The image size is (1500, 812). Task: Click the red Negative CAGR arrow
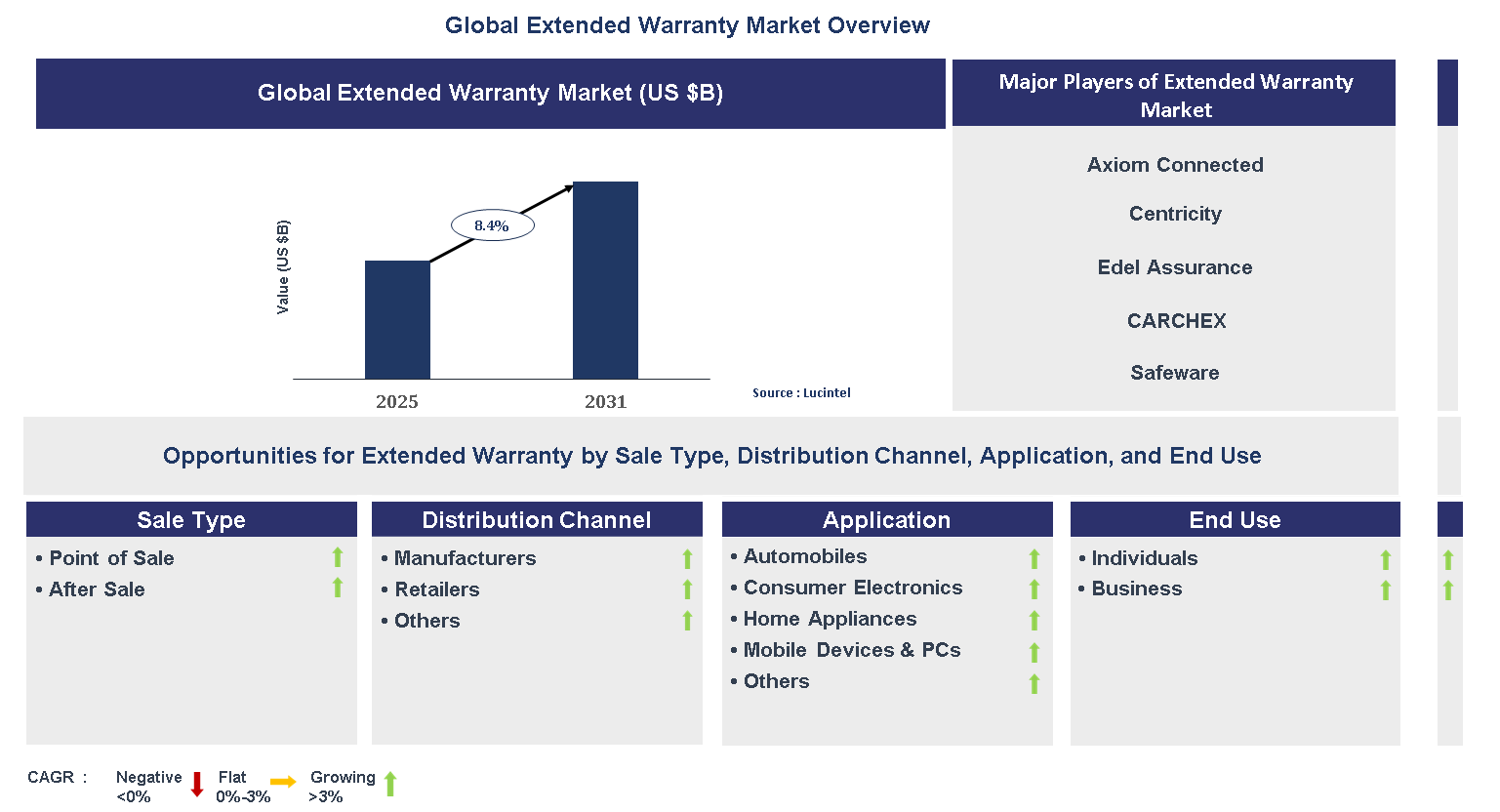point(196,785)
